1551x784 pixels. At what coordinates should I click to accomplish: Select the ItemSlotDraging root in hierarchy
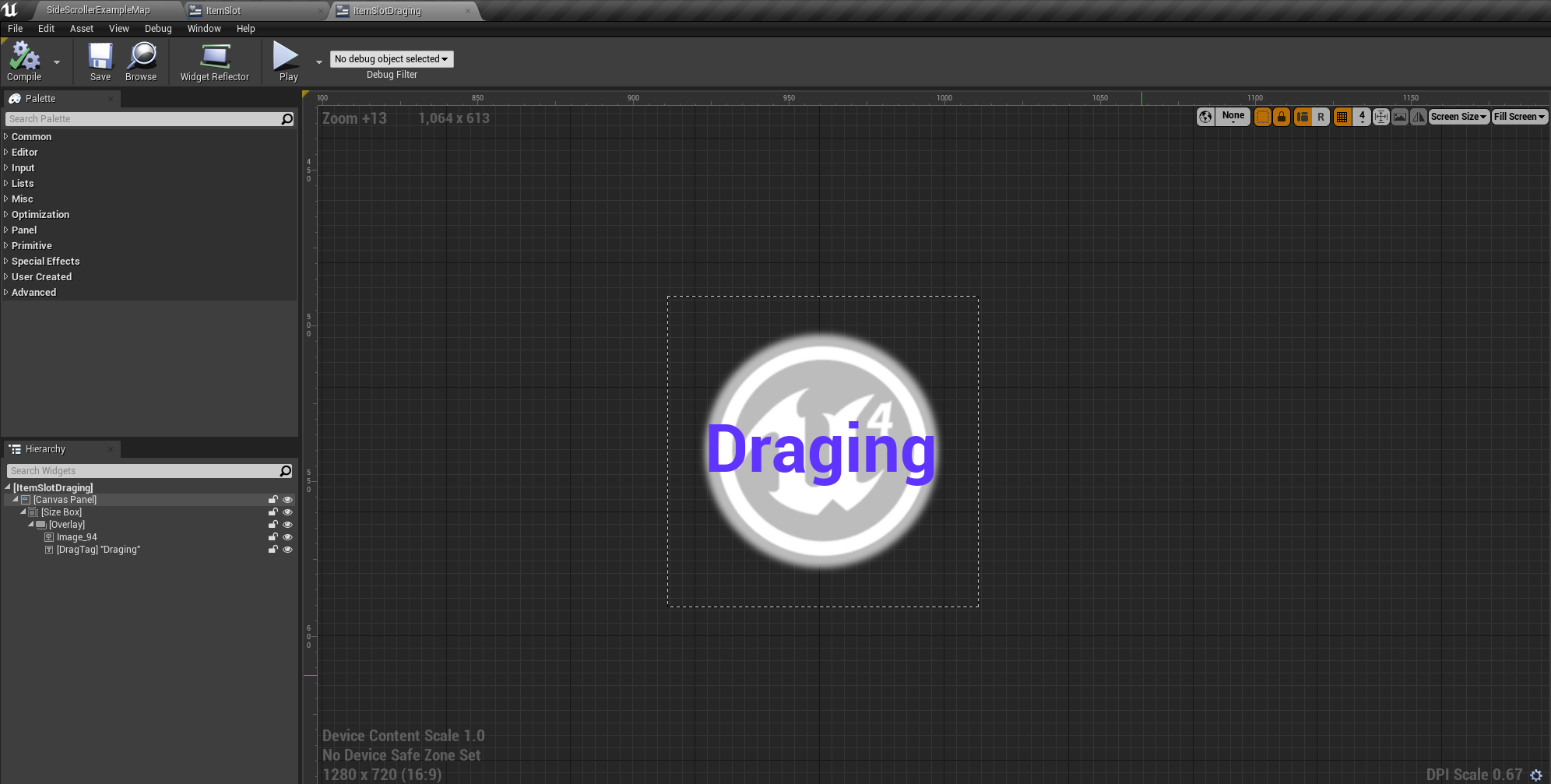point(53,487)
